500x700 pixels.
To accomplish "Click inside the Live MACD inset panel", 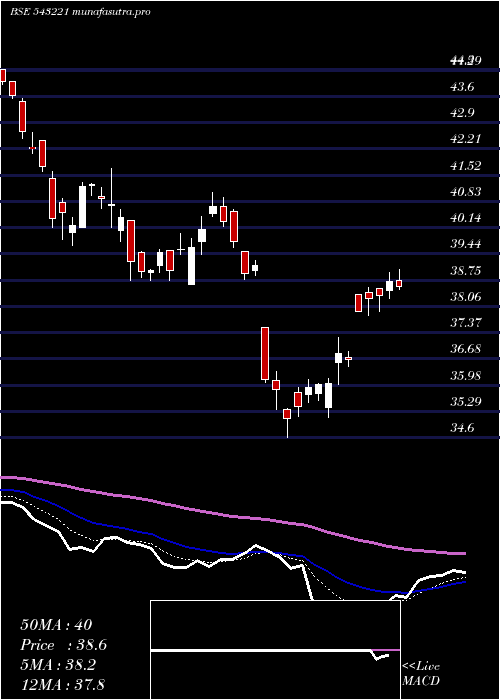I will click(x=275, y=650).
